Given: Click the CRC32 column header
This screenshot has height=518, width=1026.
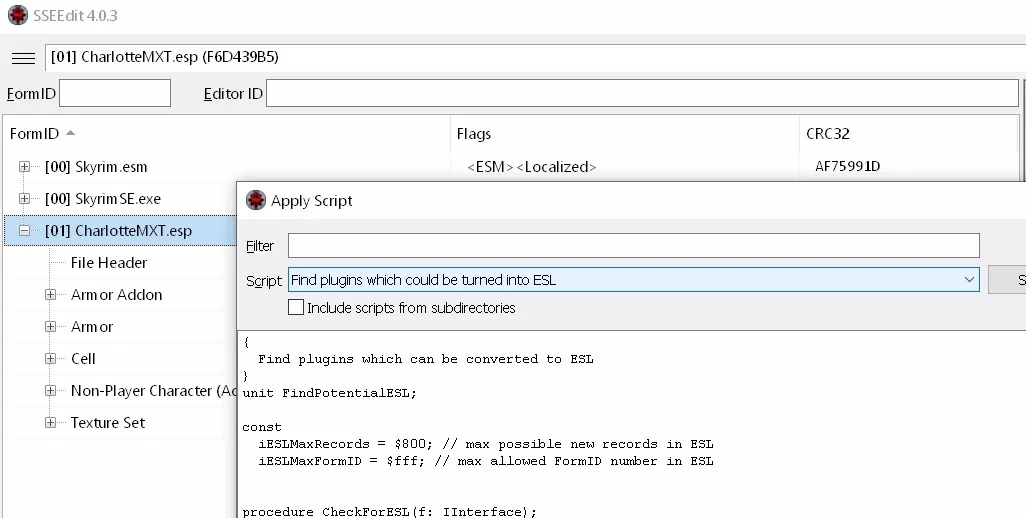Looking at the screenshot, I should 910,133.
